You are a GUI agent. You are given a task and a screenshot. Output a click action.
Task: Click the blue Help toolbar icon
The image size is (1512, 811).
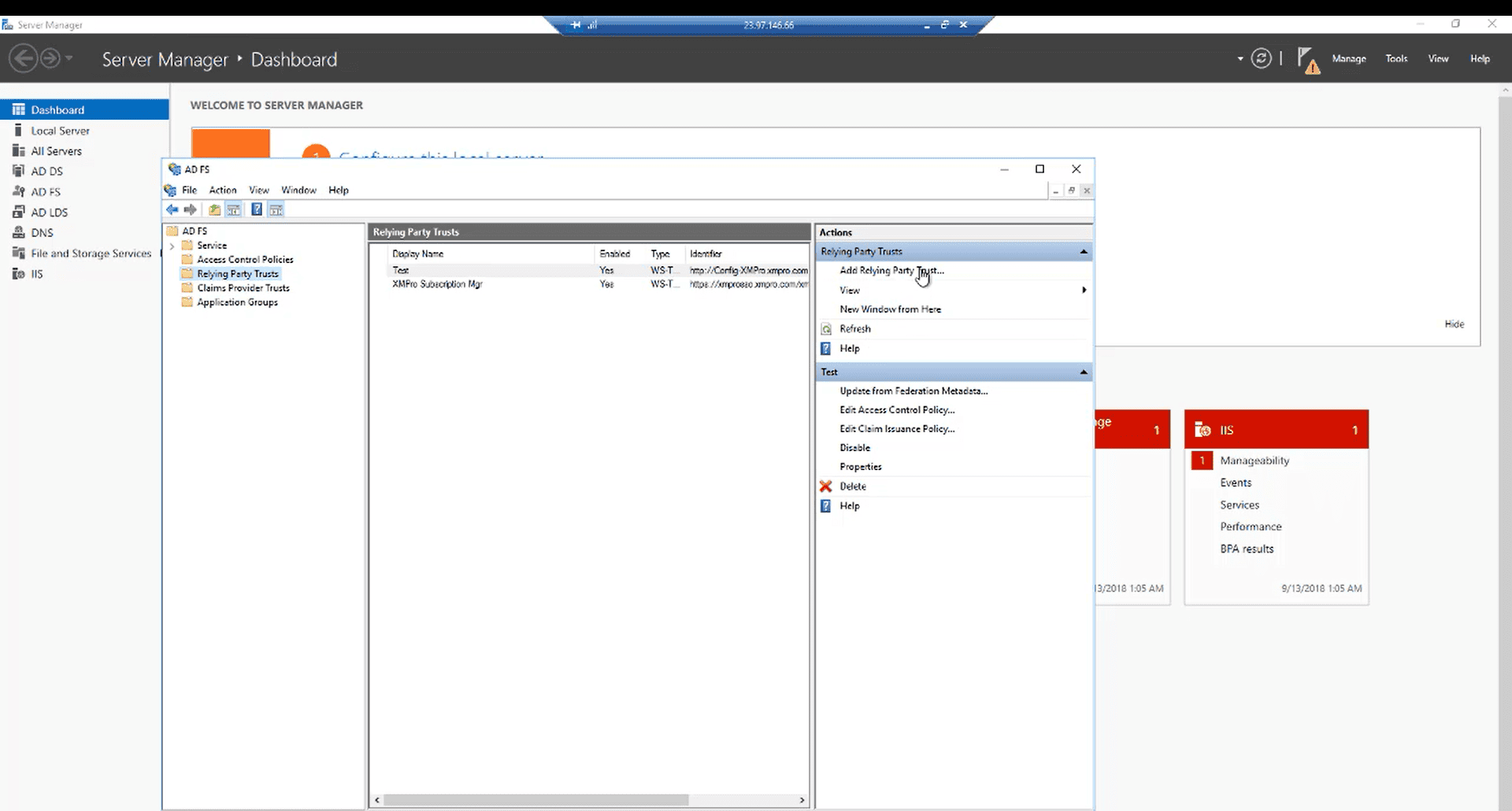[257, 209]
